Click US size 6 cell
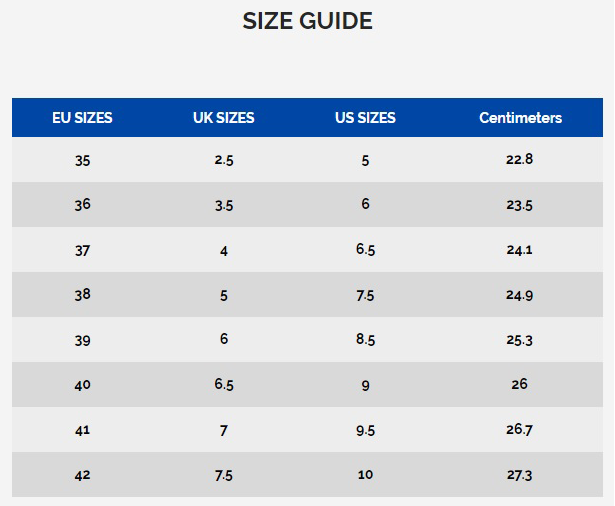Screen dimensions: 615x506 [365, 204]
